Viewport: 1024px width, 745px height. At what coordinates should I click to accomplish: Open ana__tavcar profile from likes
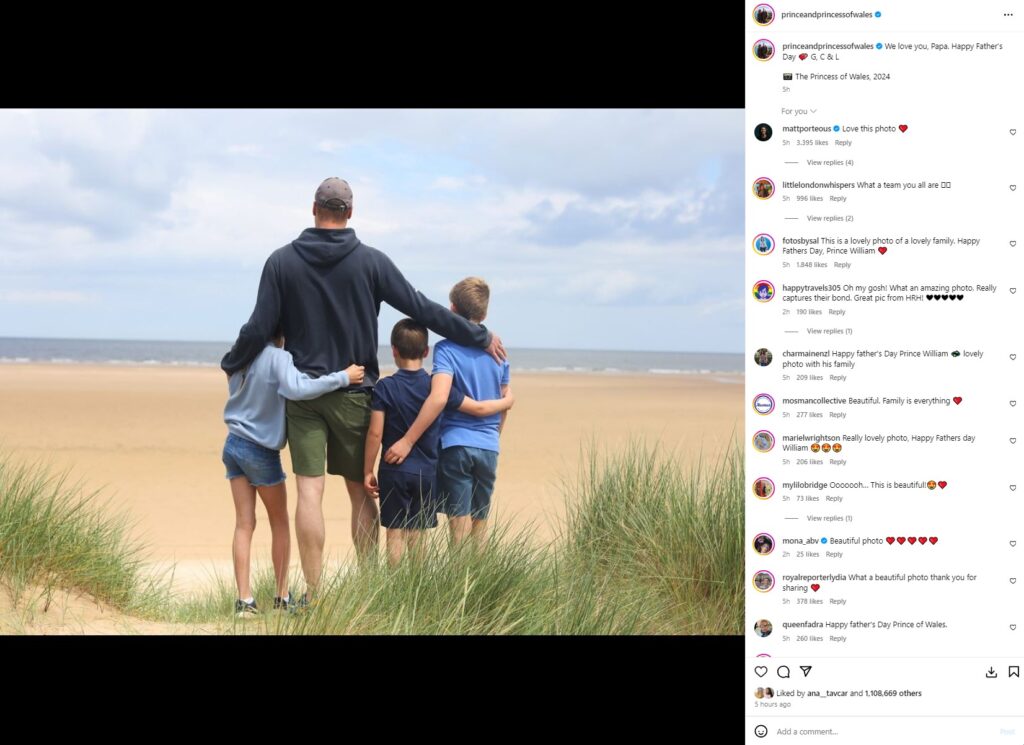[827, 693]
